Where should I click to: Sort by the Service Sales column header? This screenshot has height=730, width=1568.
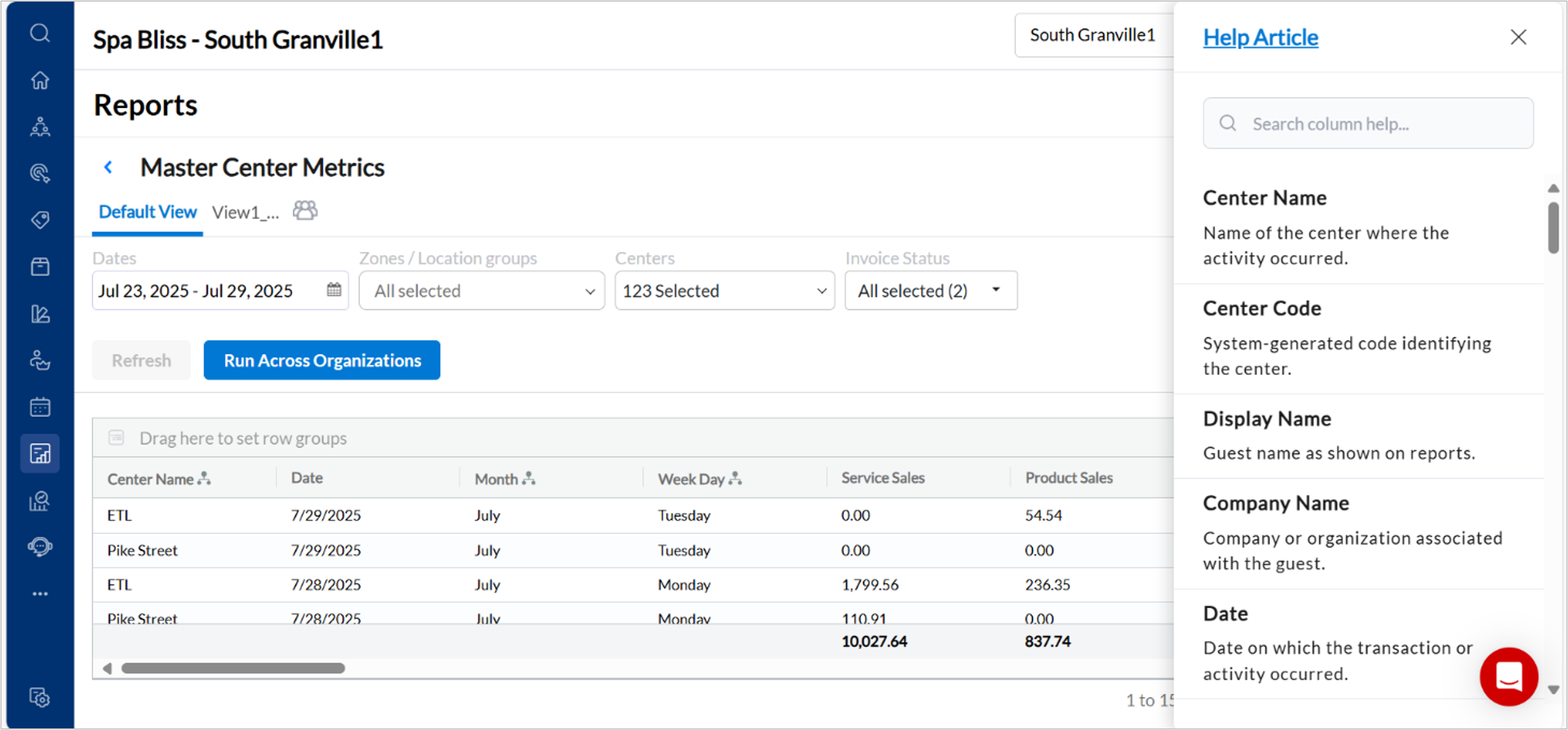tap(882, 478)
